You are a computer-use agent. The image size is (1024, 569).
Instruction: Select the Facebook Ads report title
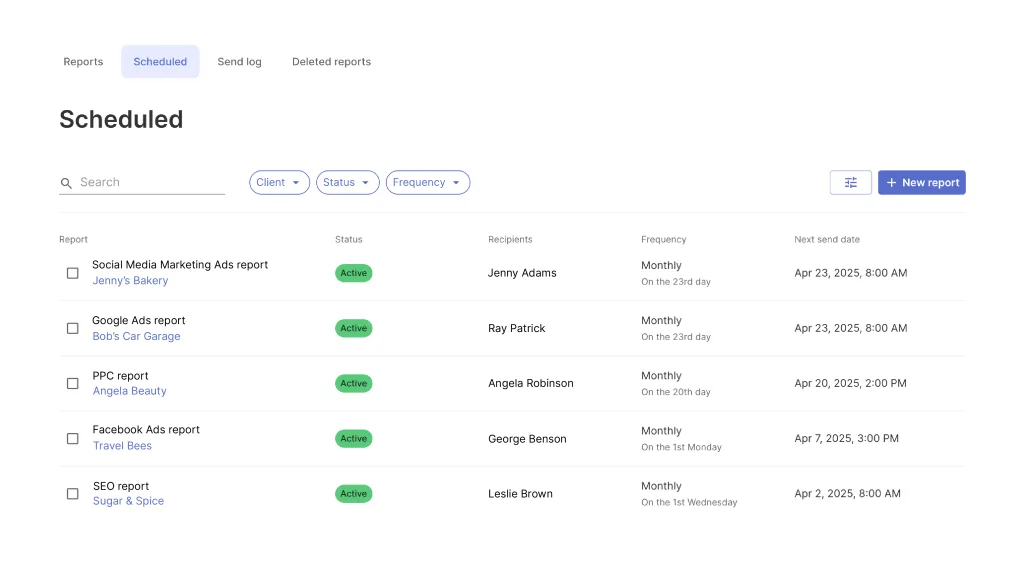146,430
